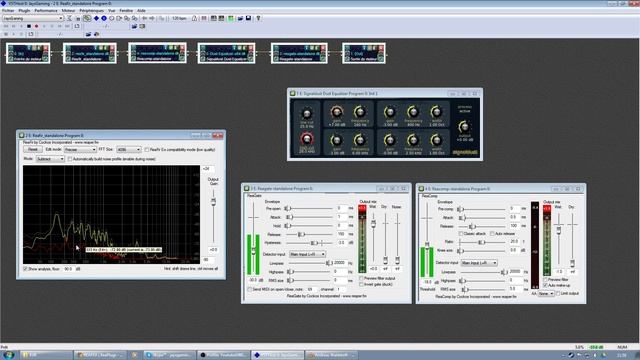Open the ReaGate Detector input dropdown
640x360 pixels.
pyautogui.click(x=307, y=254)
